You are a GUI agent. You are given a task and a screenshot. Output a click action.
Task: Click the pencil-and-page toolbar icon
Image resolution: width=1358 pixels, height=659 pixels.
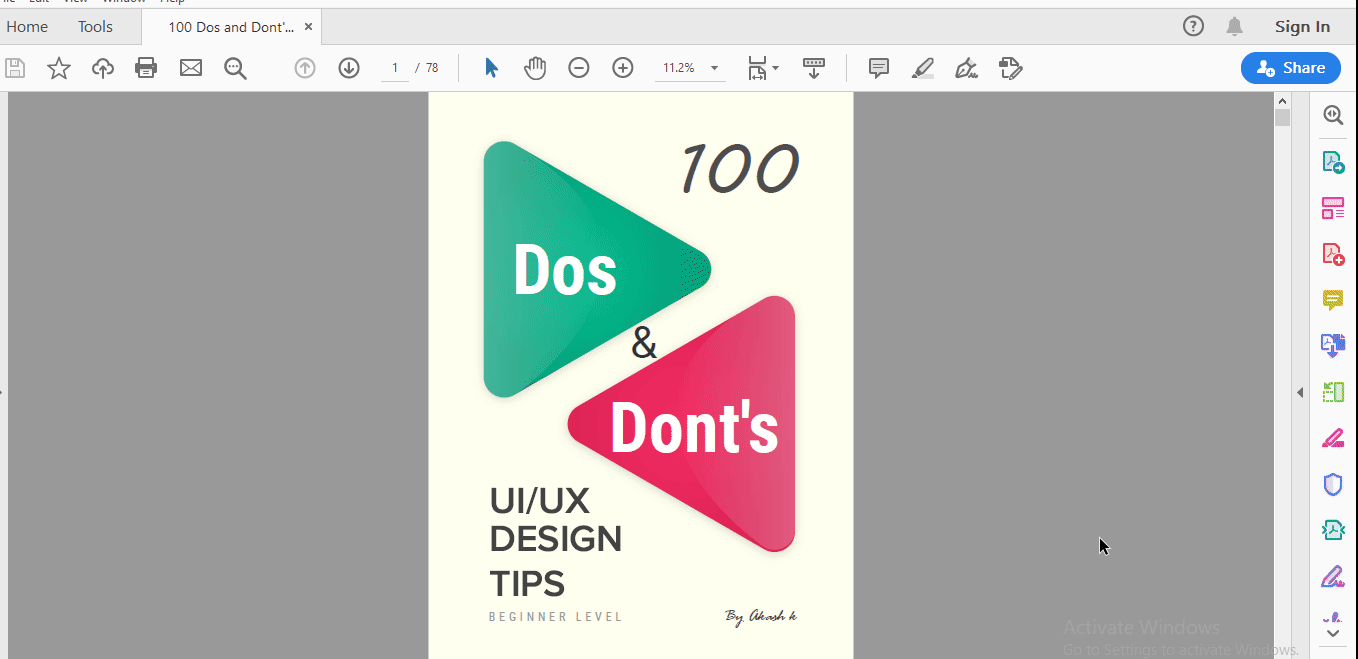(x=1010, y=68)
